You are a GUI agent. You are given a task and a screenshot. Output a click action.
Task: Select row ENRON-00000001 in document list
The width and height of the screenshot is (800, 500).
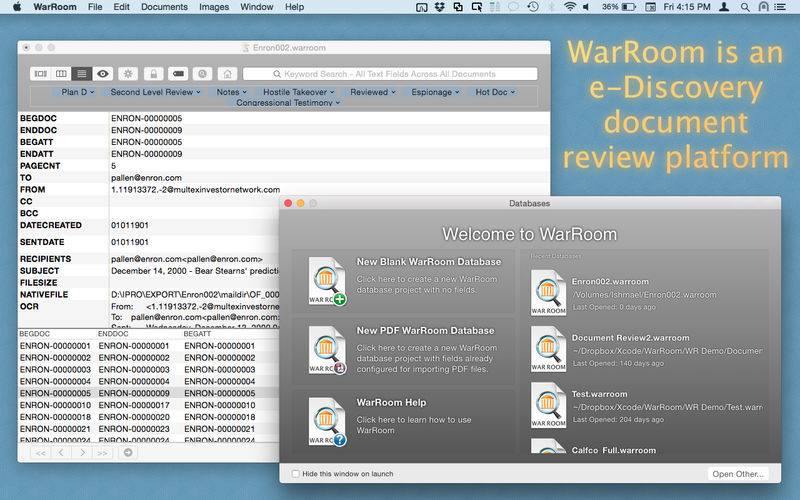pyautogui.click(x=148, y=346)
